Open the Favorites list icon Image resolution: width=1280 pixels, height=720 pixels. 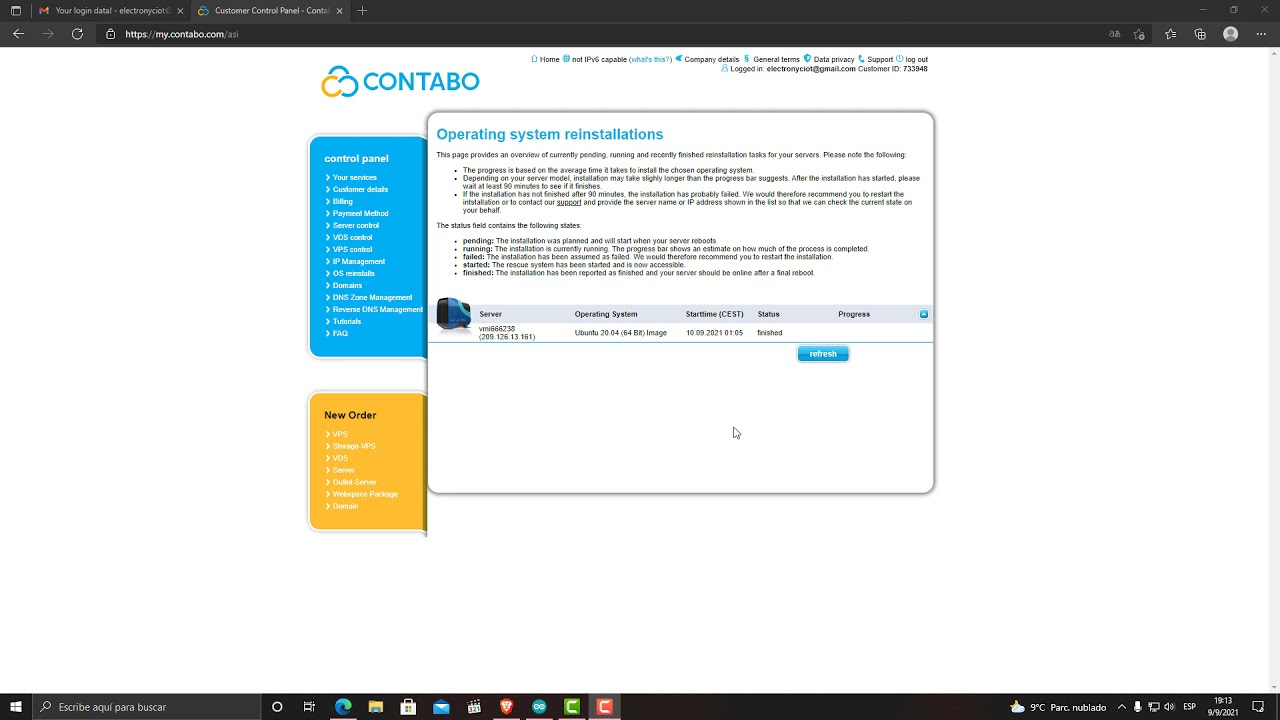(1171, 34)
